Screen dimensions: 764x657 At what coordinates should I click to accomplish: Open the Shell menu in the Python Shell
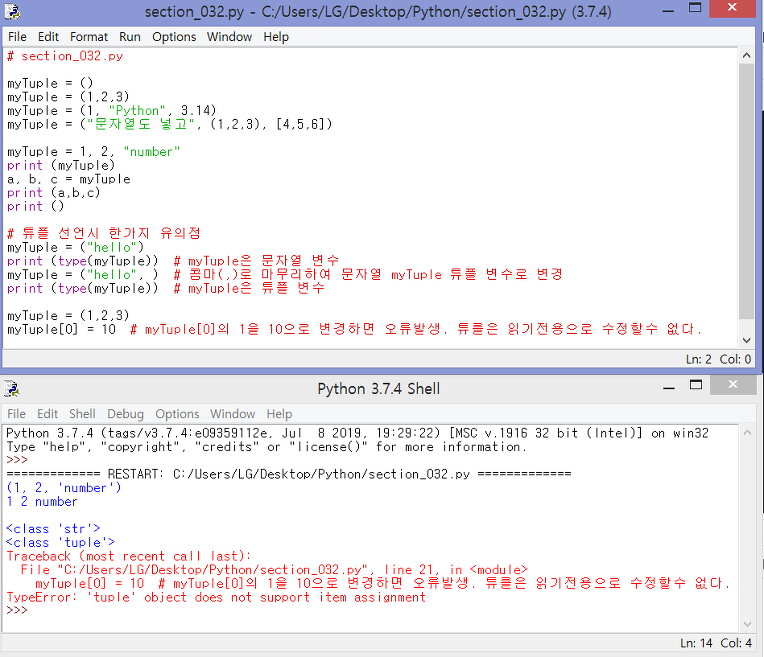click(x=82, y=414)
